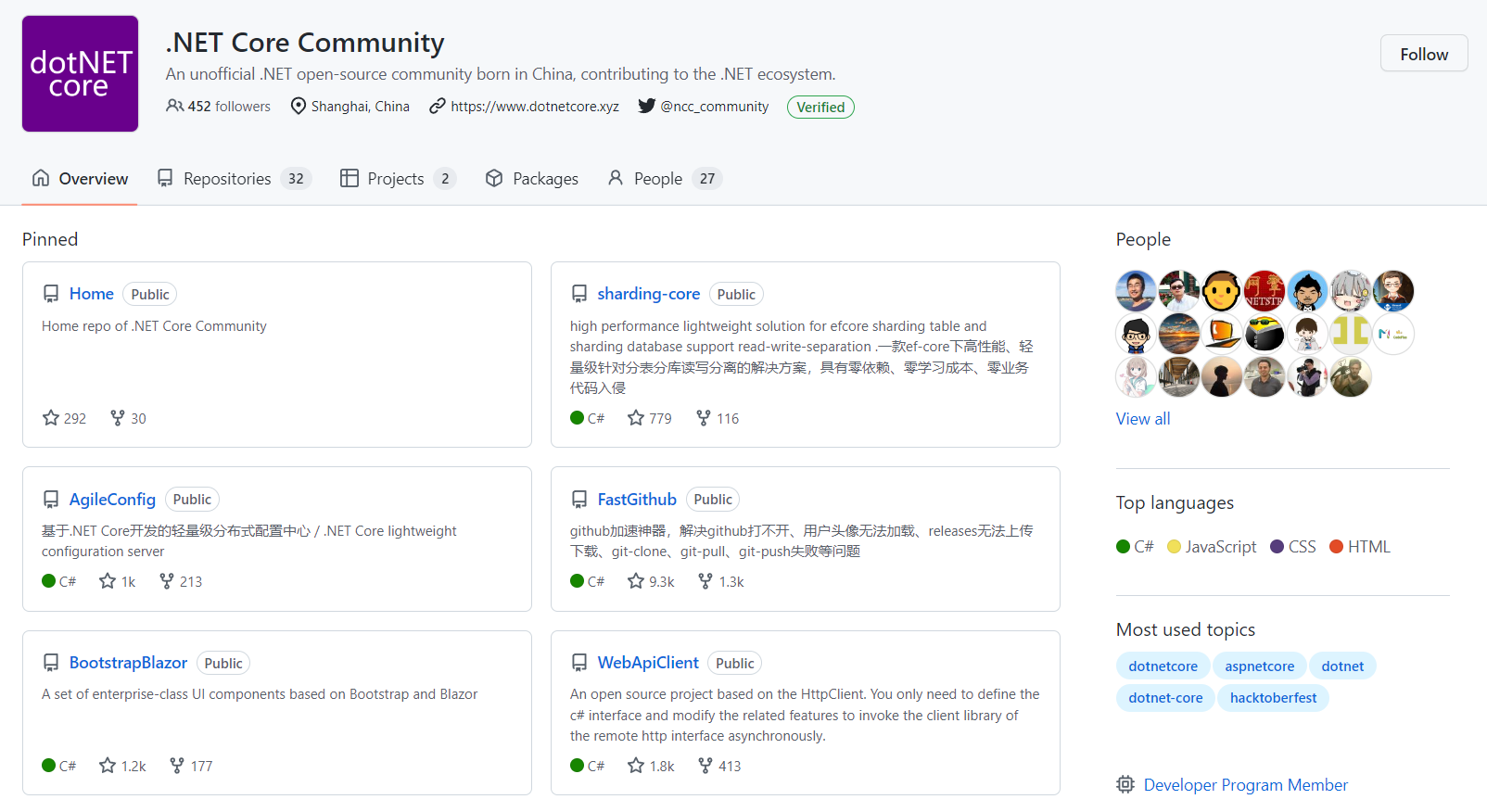The image size is (1487, 812).
Task: Click the C# language label on WebApiClient card
Action: click(x=596, y=766)
